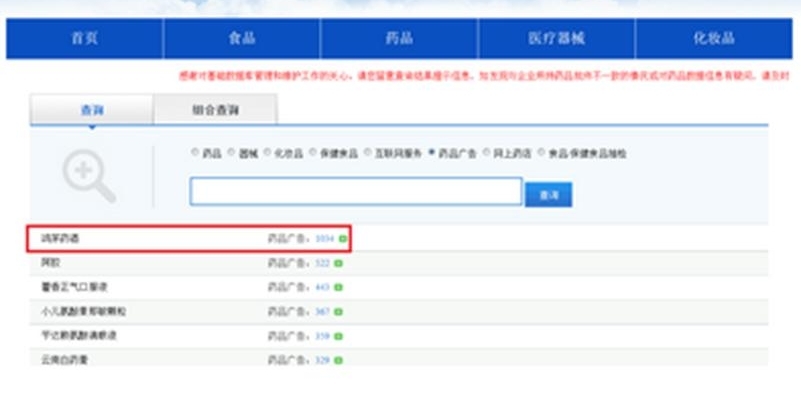Switch to the 组合查询 tab

point(216,109)
